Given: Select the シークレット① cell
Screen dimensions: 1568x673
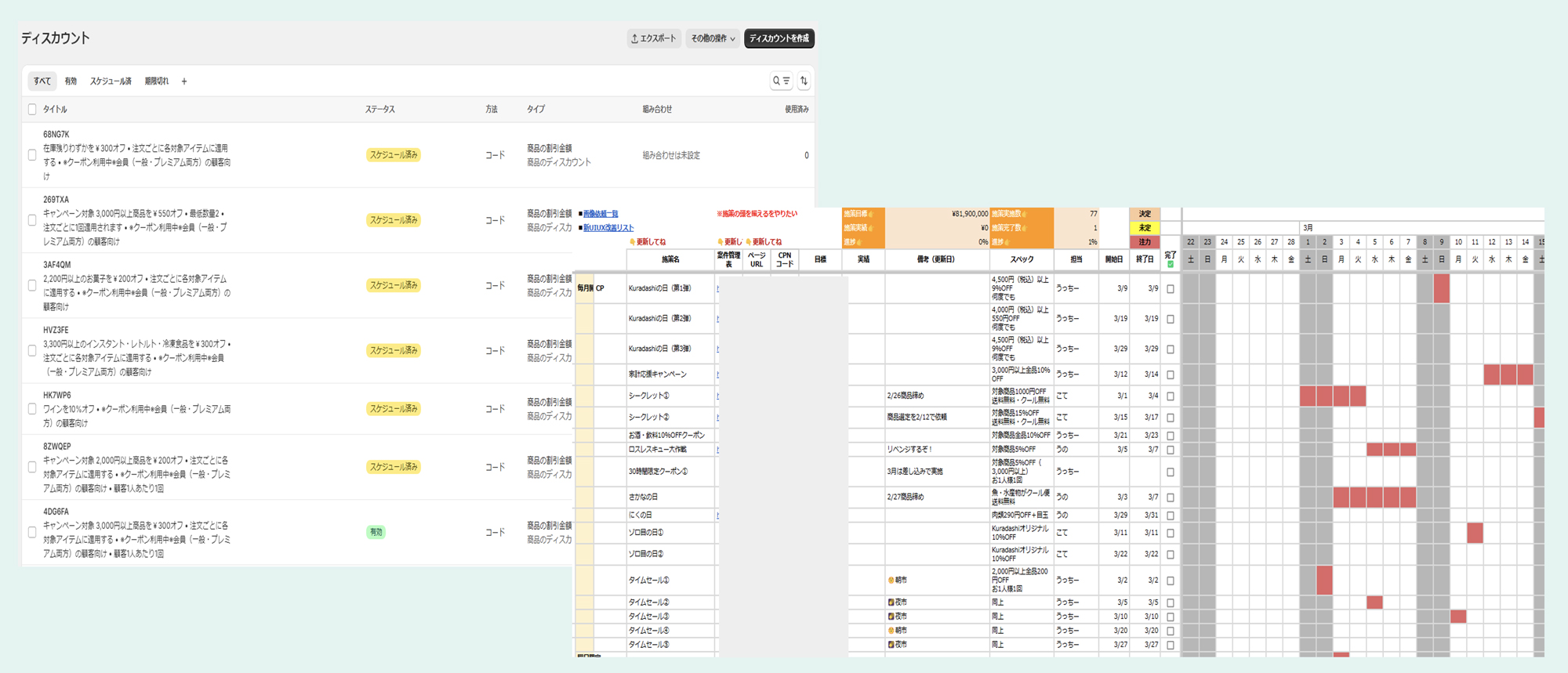Looking at the screenshot, I should coord(670,396).
